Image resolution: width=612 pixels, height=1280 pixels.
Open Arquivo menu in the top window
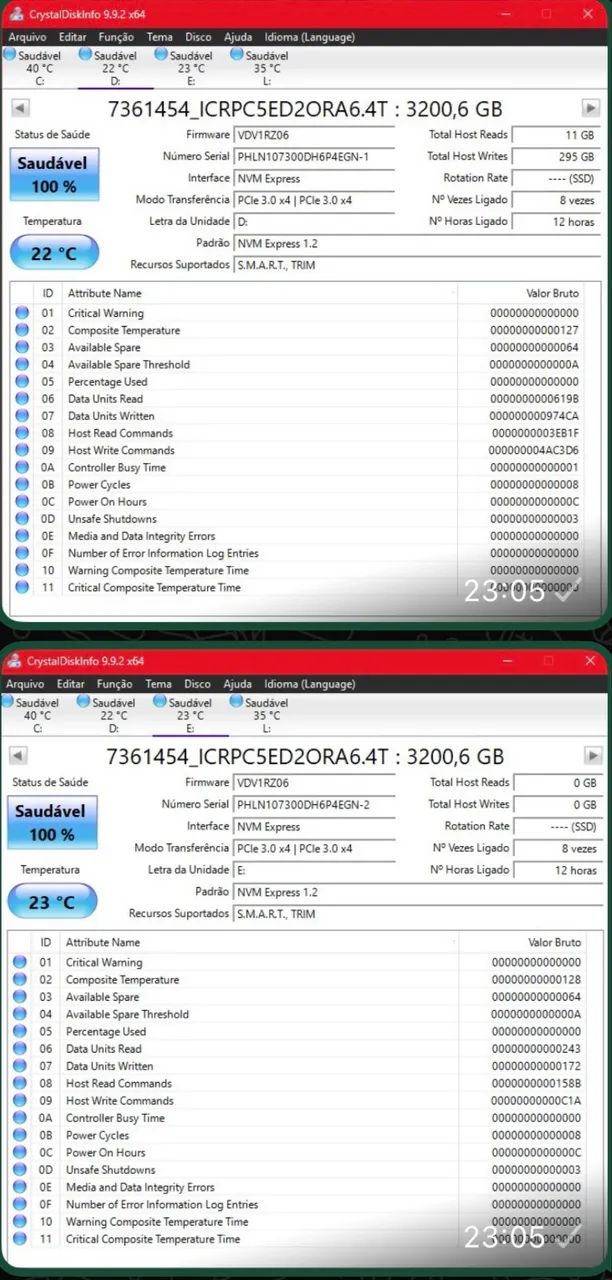point(27,37)
